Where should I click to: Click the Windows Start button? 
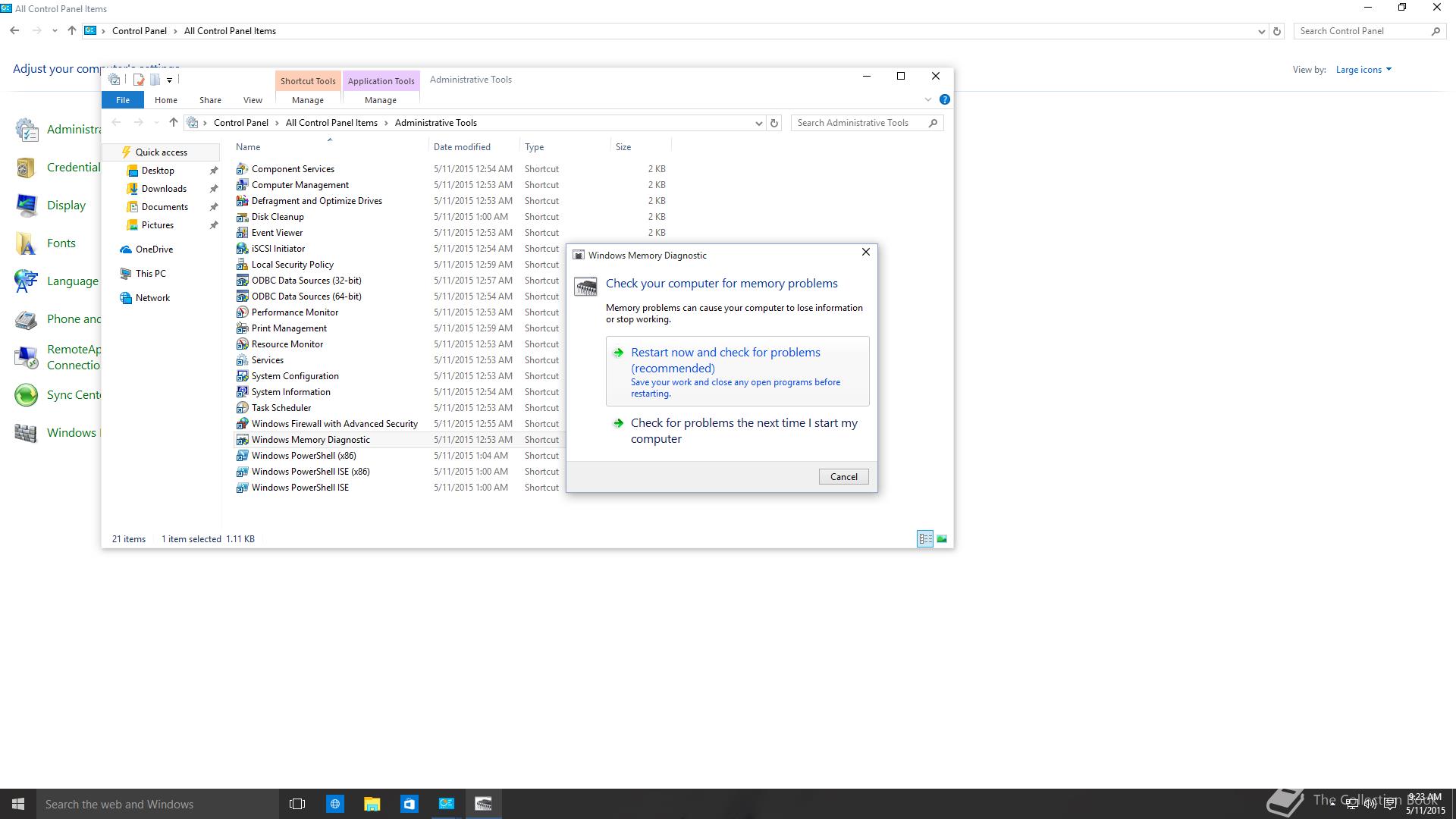(18, 804)
